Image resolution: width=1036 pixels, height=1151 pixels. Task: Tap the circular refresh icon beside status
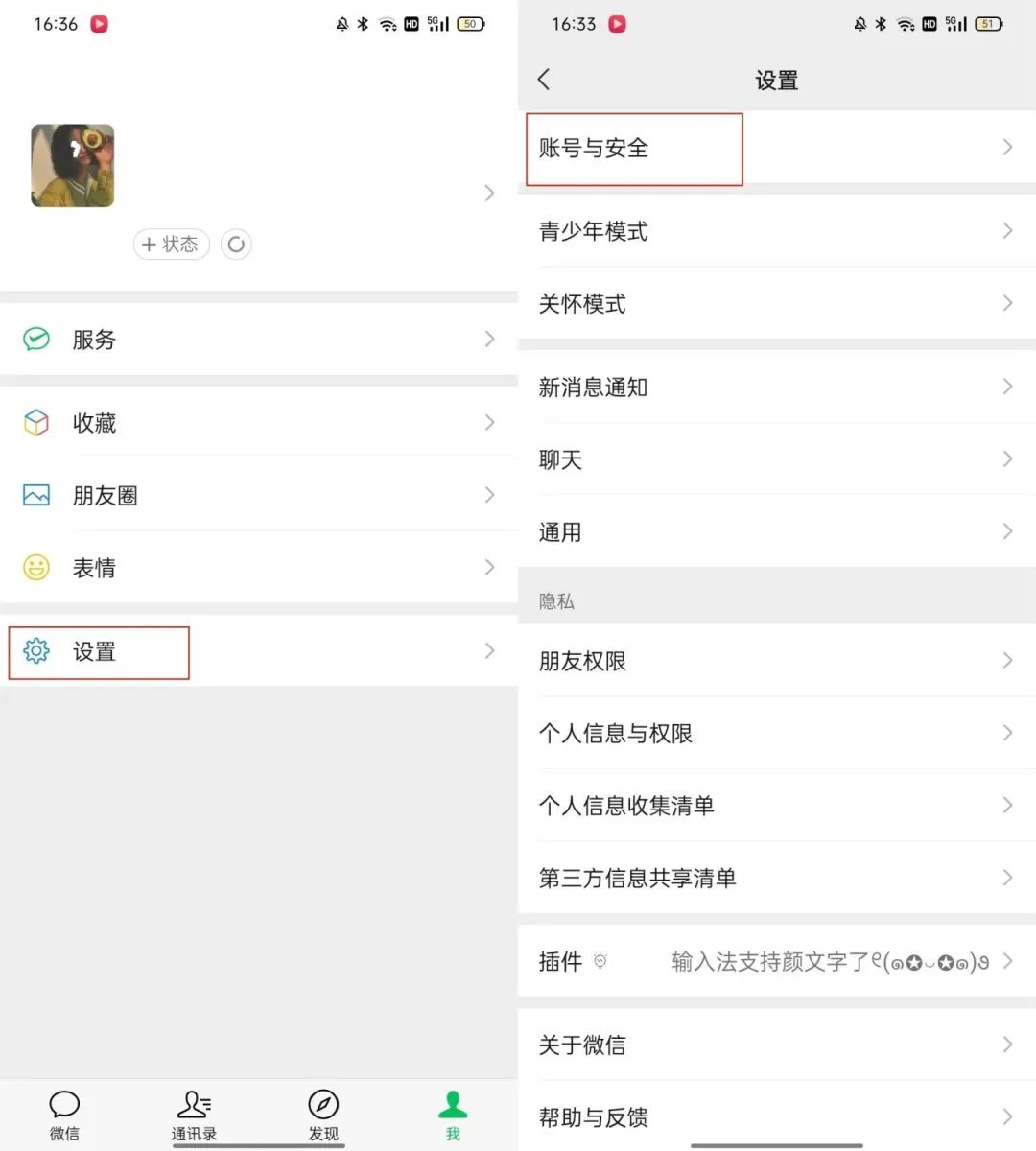tap(236, 245)
